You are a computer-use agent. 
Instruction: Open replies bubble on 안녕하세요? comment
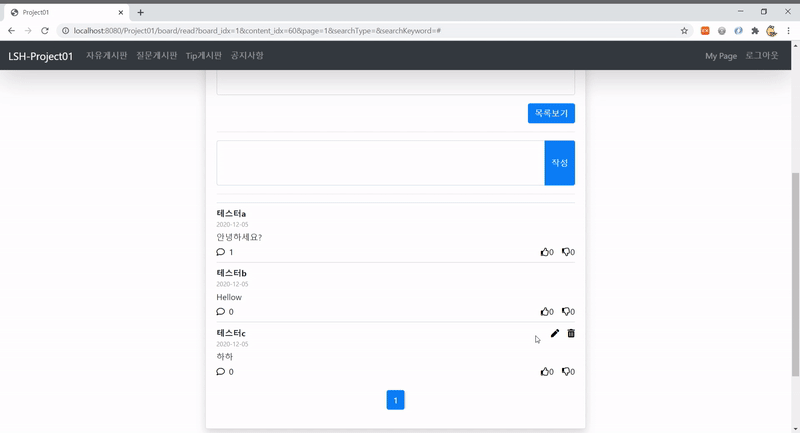click(x=220, y=252)
